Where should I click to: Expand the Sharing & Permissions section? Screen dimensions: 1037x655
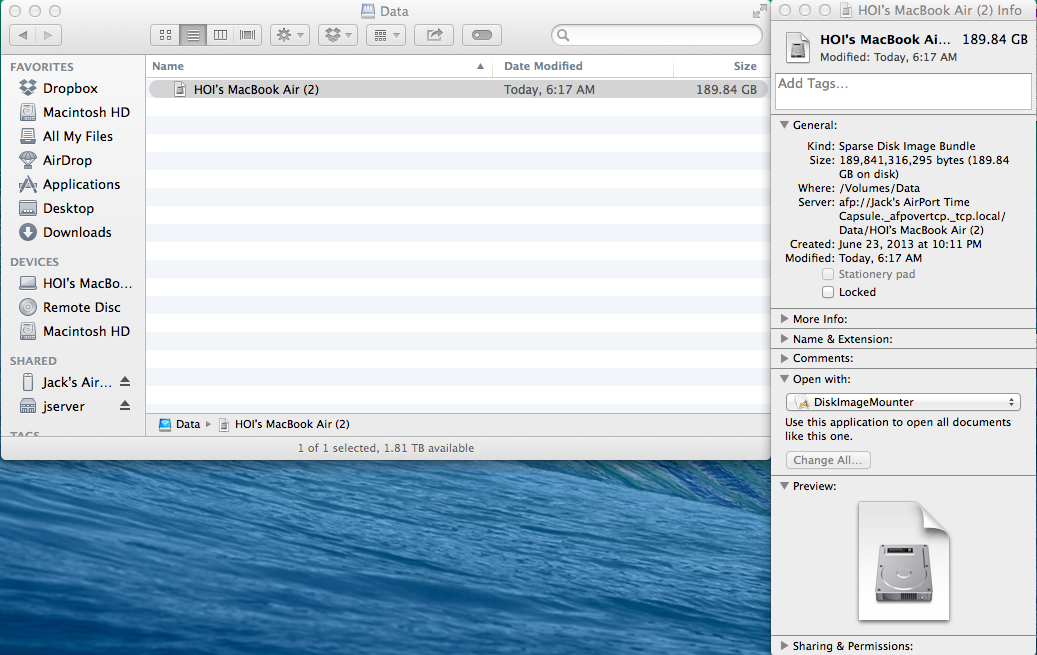pyautogui.click(x=784, y=645)
